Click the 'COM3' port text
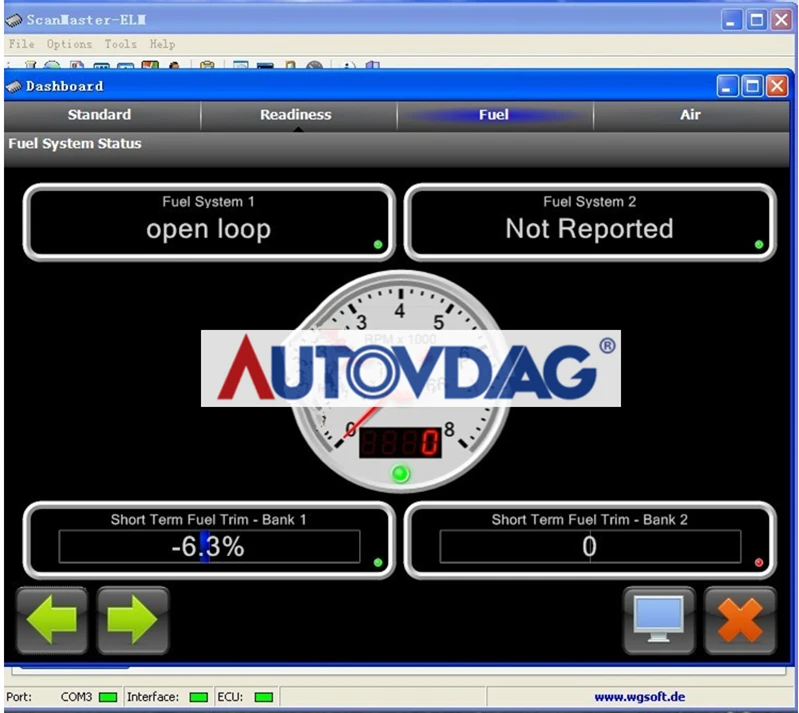This screenshot has width=799, height=713. [x=76, y=697]
